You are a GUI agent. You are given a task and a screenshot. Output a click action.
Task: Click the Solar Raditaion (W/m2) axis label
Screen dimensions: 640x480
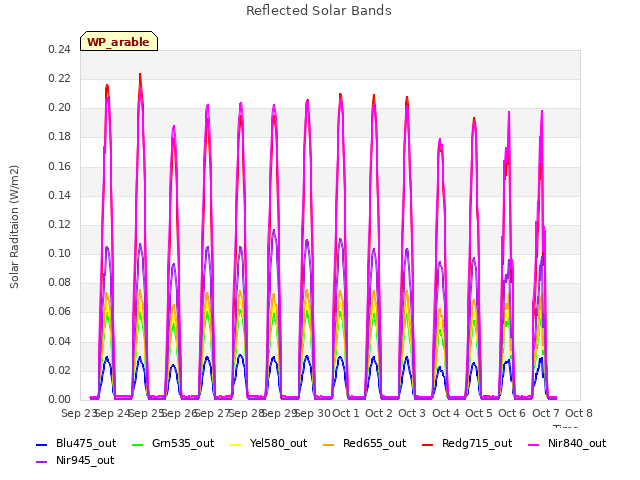coord(14,227)
